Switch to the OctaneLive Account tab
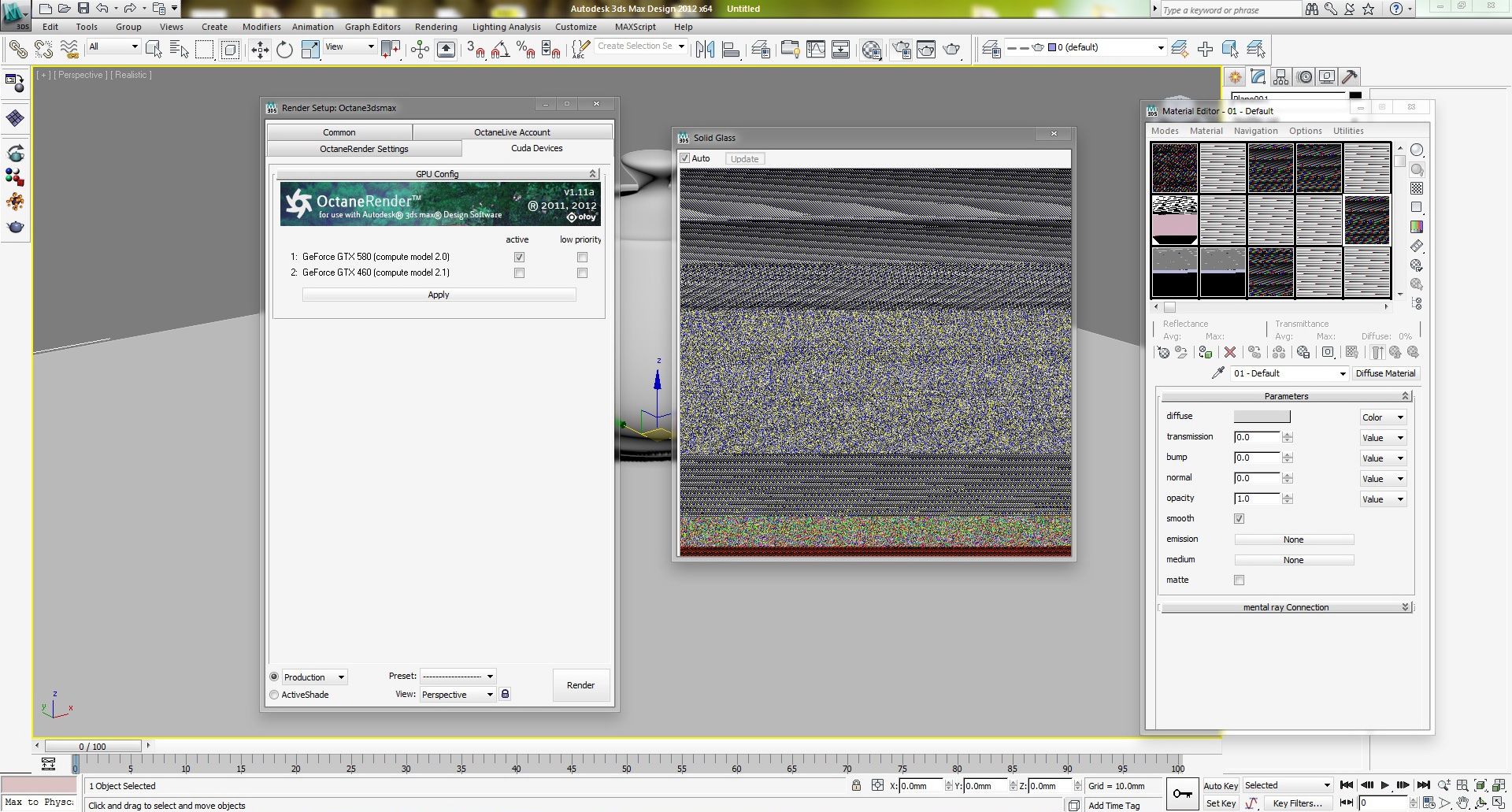The image size is (1512, 812). point(512,132)
